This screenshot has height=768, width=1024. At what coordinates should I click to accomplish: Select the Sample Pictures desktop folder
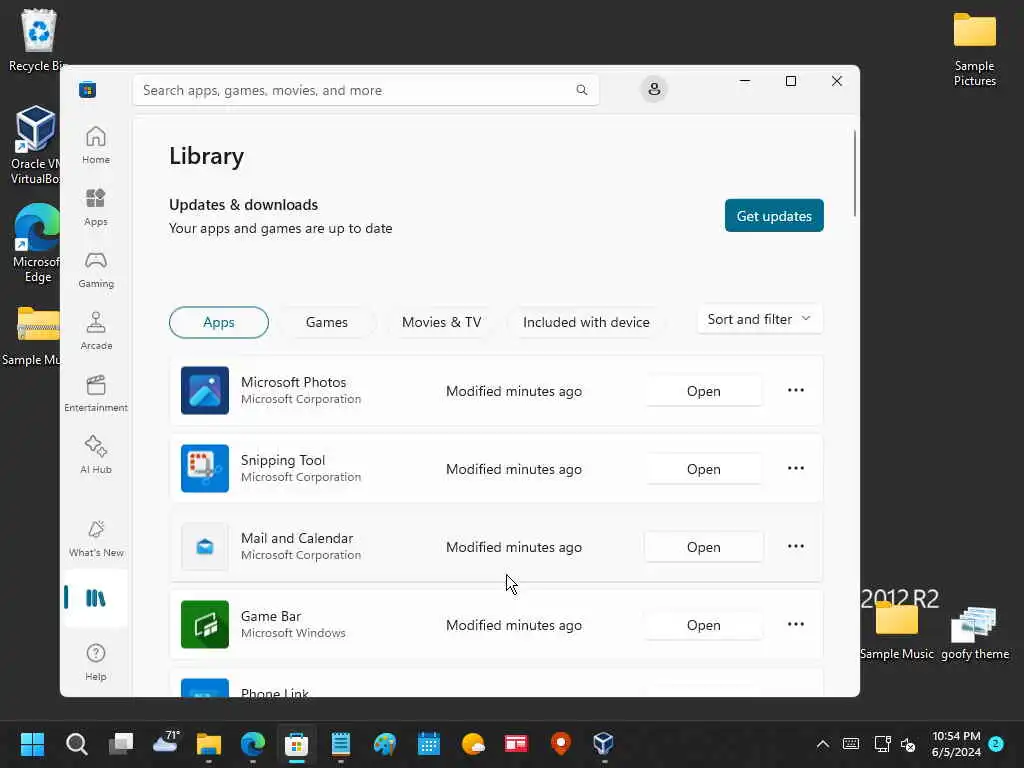coord(974,50)
